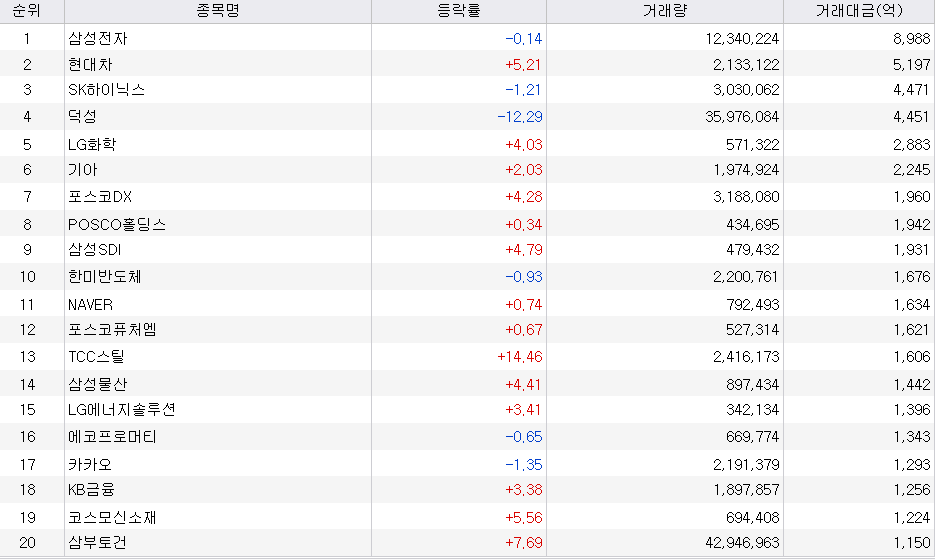Click the -12.29 change rate value

pos(520,117)
